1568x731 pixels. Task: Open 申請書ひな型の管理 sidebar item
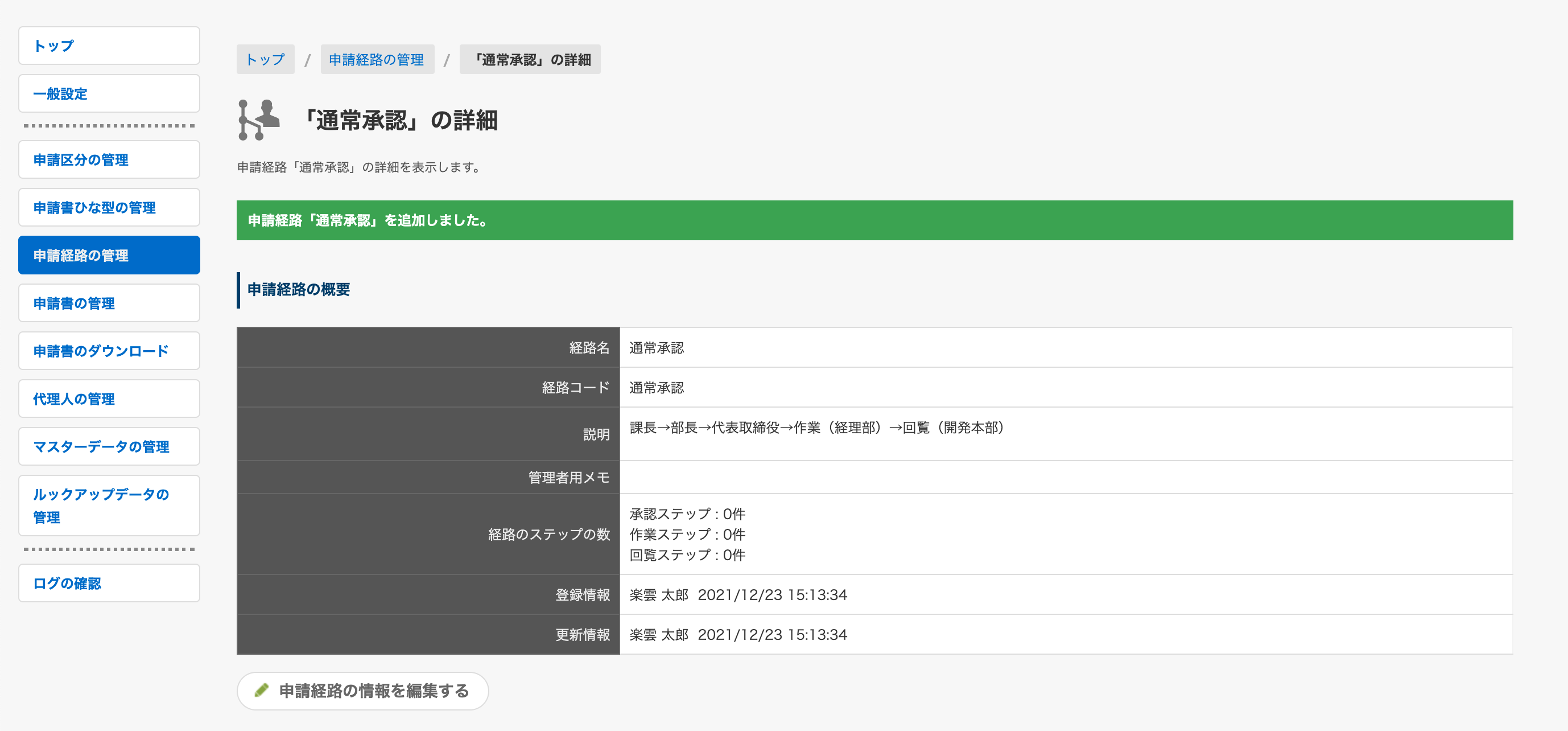(109, 208)
